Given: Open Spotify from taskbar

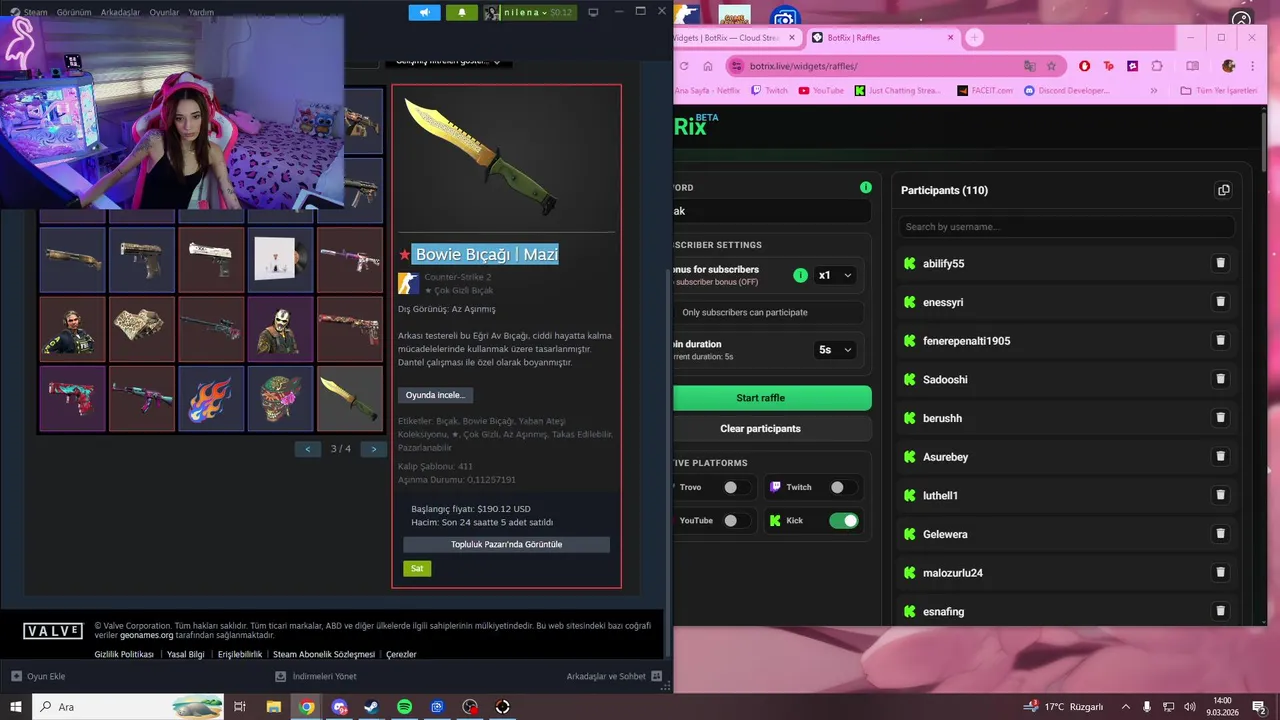Looking at the screenshot, I should click(404, 707).
